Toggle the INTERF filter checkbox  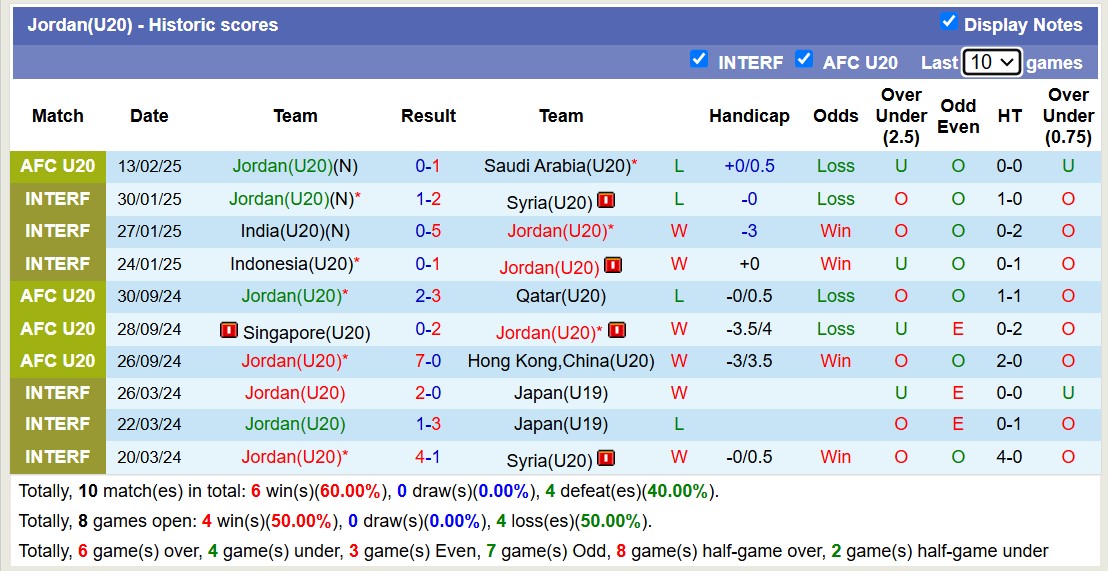pos(699,60)
